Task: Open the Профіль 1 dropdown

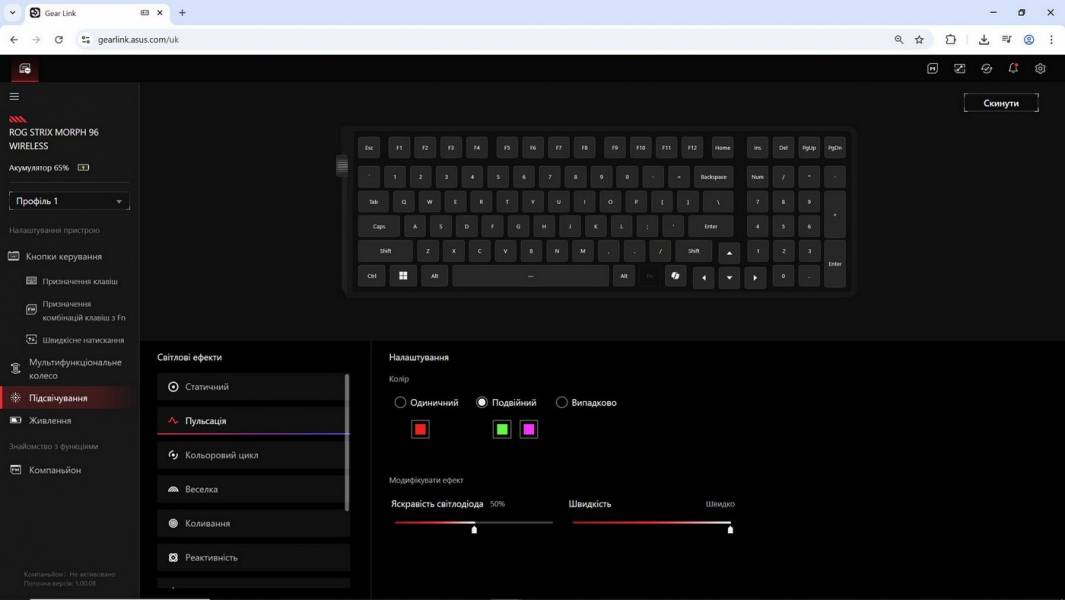Action: [x=69, y=201]
